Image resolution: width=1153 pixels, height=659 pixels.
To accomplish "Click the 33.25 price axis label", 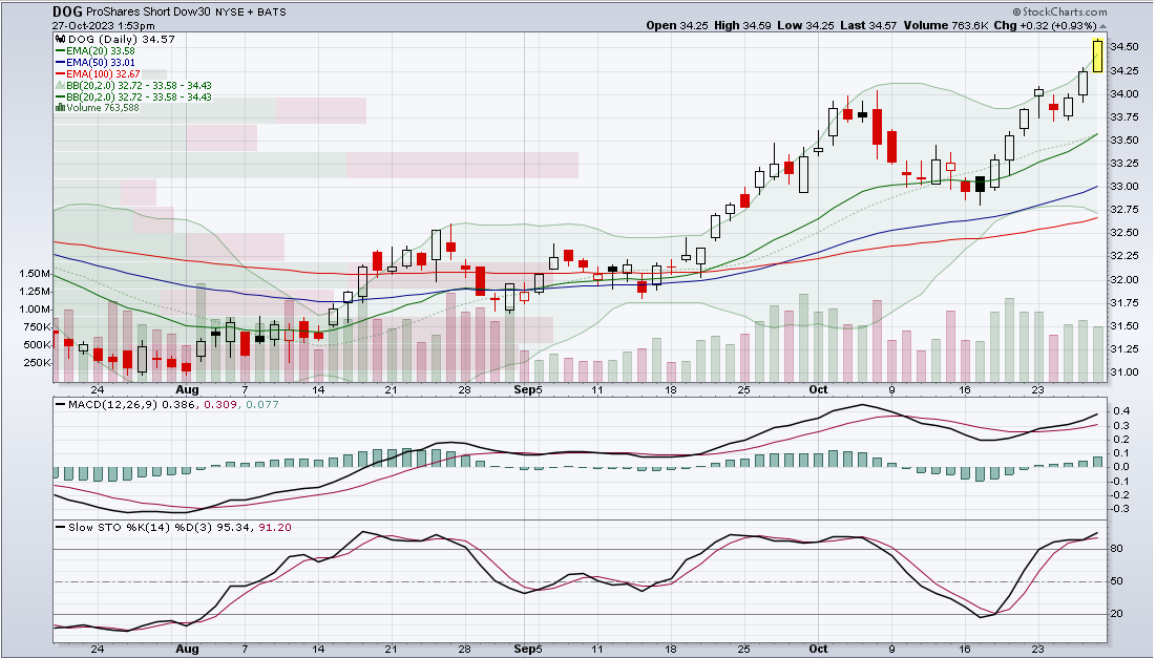I will pyautogui.click(x=1124, y=163).
